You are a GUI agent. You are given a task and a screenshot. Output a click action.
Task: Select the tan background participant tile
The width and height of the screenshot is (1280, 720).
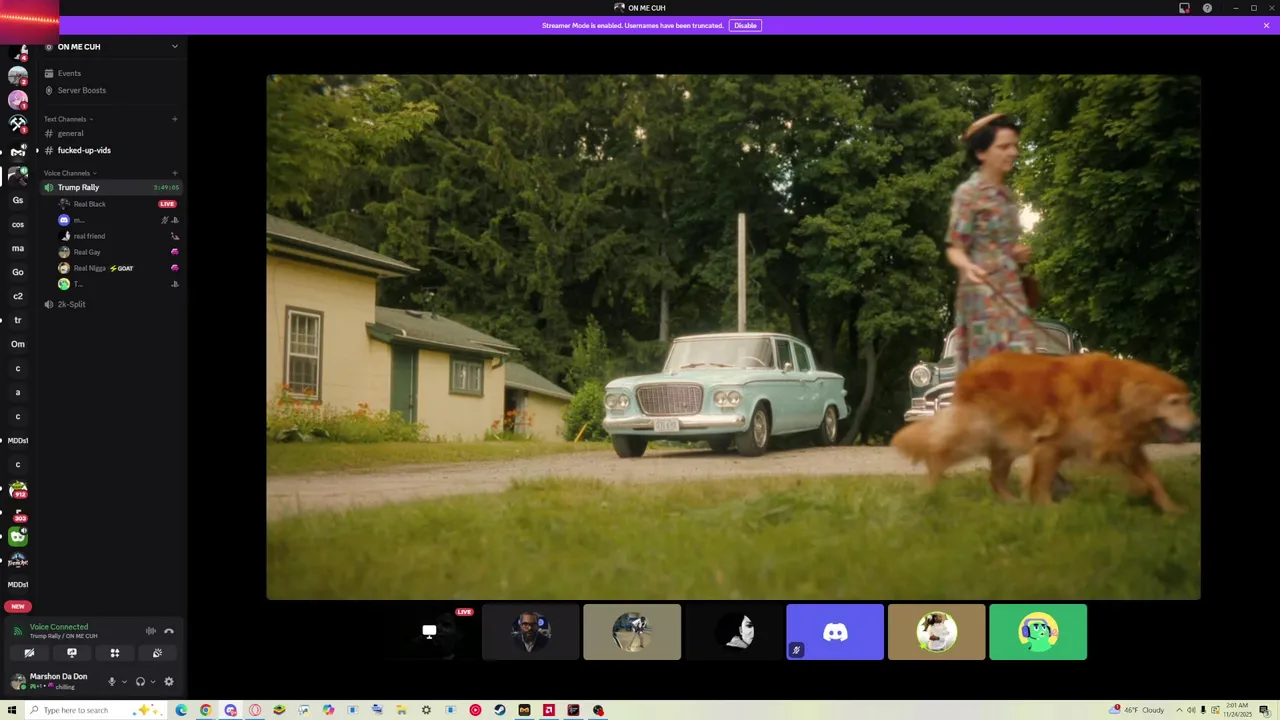pyautogui.click(x=632, y=632)
